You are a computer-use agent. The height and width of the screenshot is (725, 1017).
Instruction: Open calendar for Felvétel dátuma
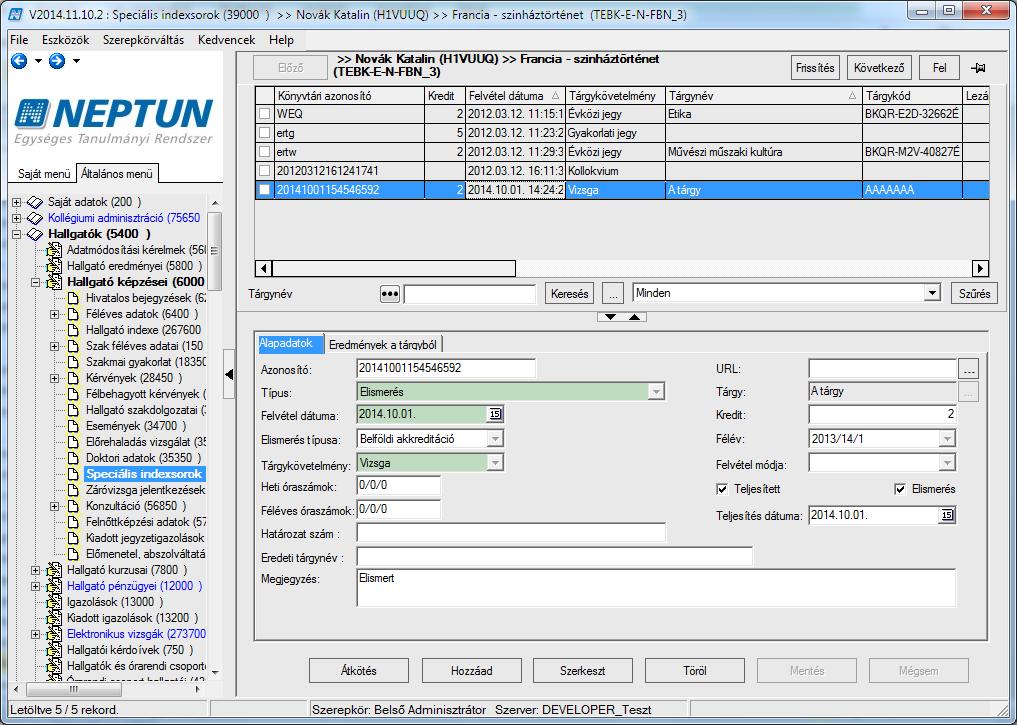(x=495, y=414)
